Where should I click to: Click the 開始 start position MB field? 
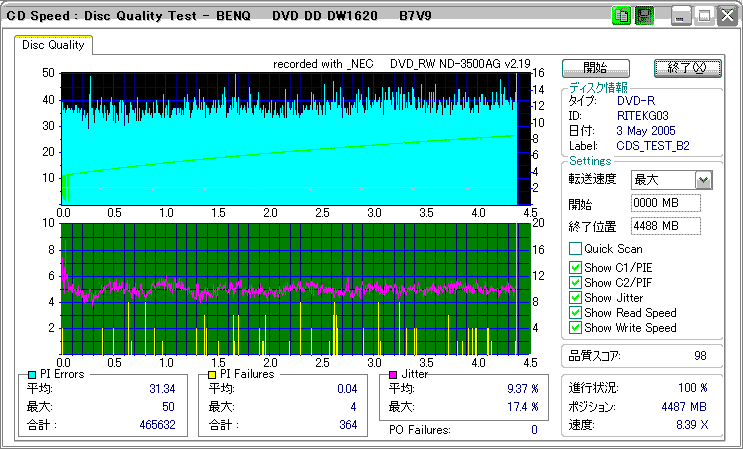click(x=666, y=203)
